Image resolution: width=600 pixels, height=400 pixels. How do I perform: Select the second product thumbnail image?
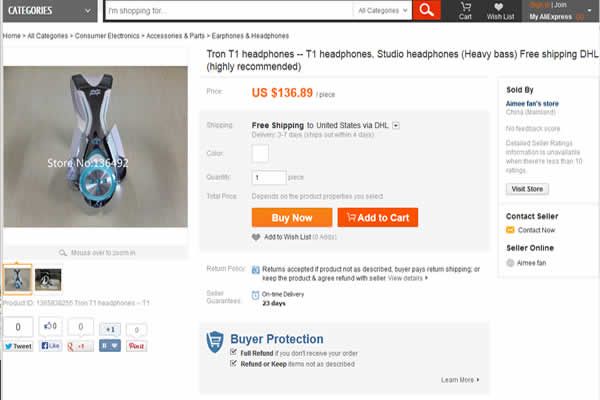[48, 279]
